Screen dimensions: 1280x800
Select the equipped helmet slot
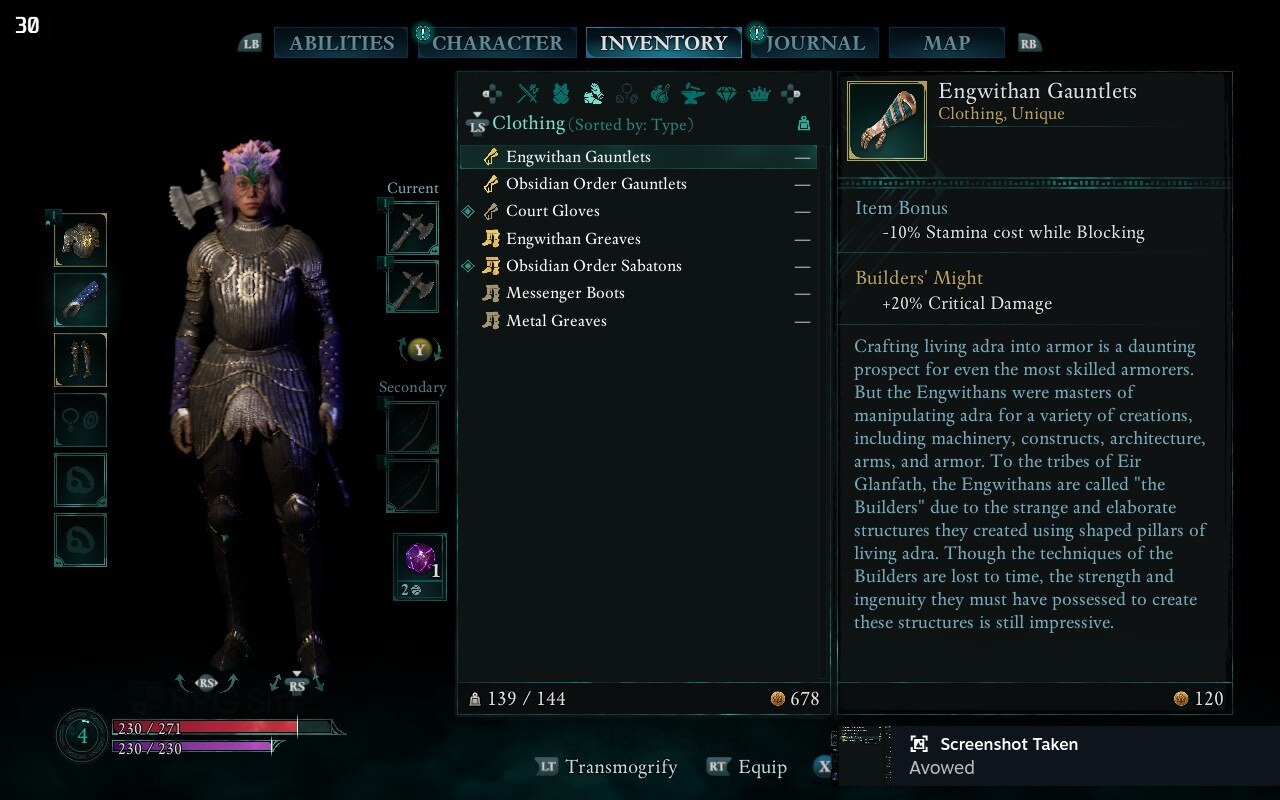[x=80, y=240]
